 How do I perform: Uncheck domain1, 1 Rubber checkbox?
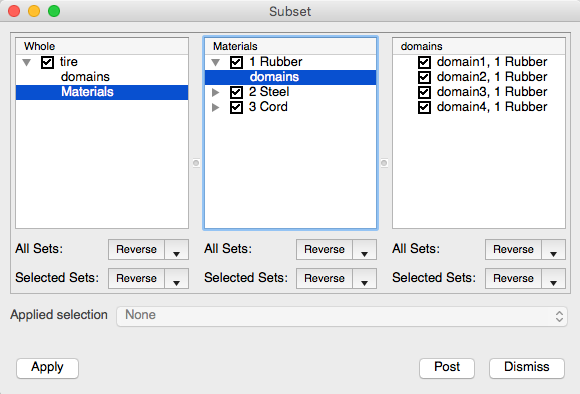[424, 62]
